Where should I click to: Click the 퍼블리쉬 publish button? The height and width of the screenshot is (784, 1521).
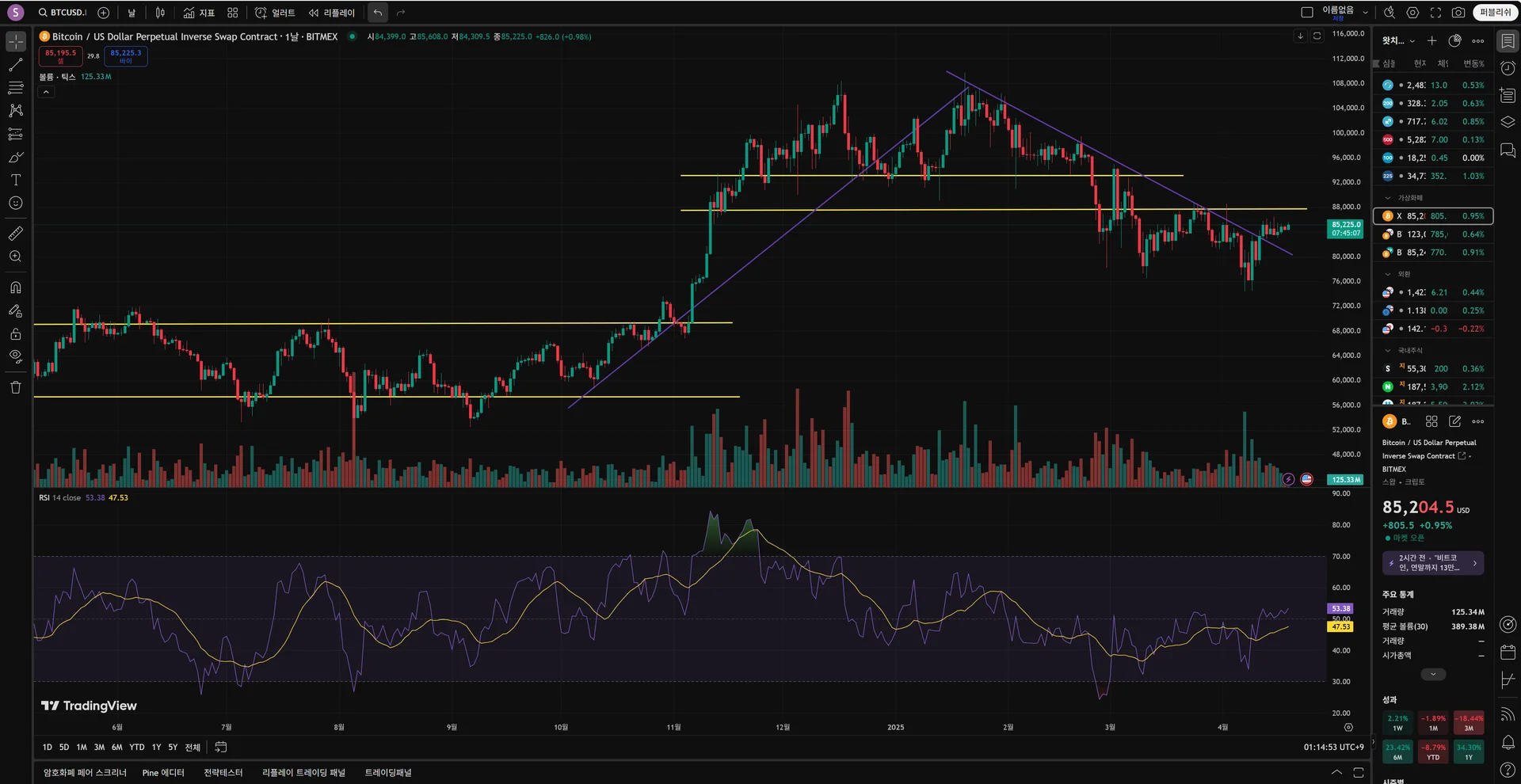point(1496,13)
